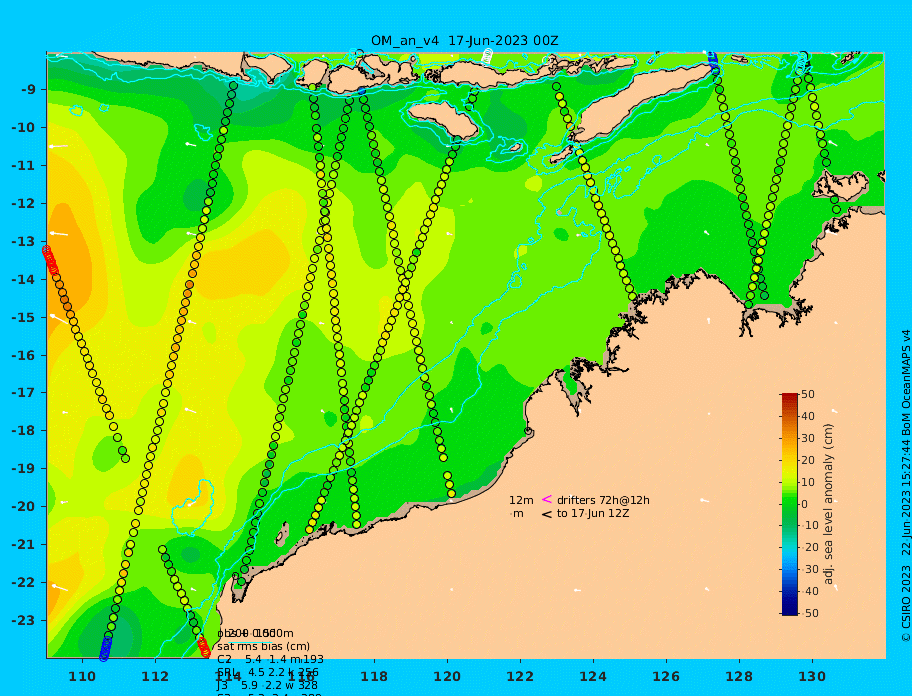Click the "C2 5.4 1.4 m193" statistics row
The height and width of the screenshot is (696, 912).
[x=270, y=659]
